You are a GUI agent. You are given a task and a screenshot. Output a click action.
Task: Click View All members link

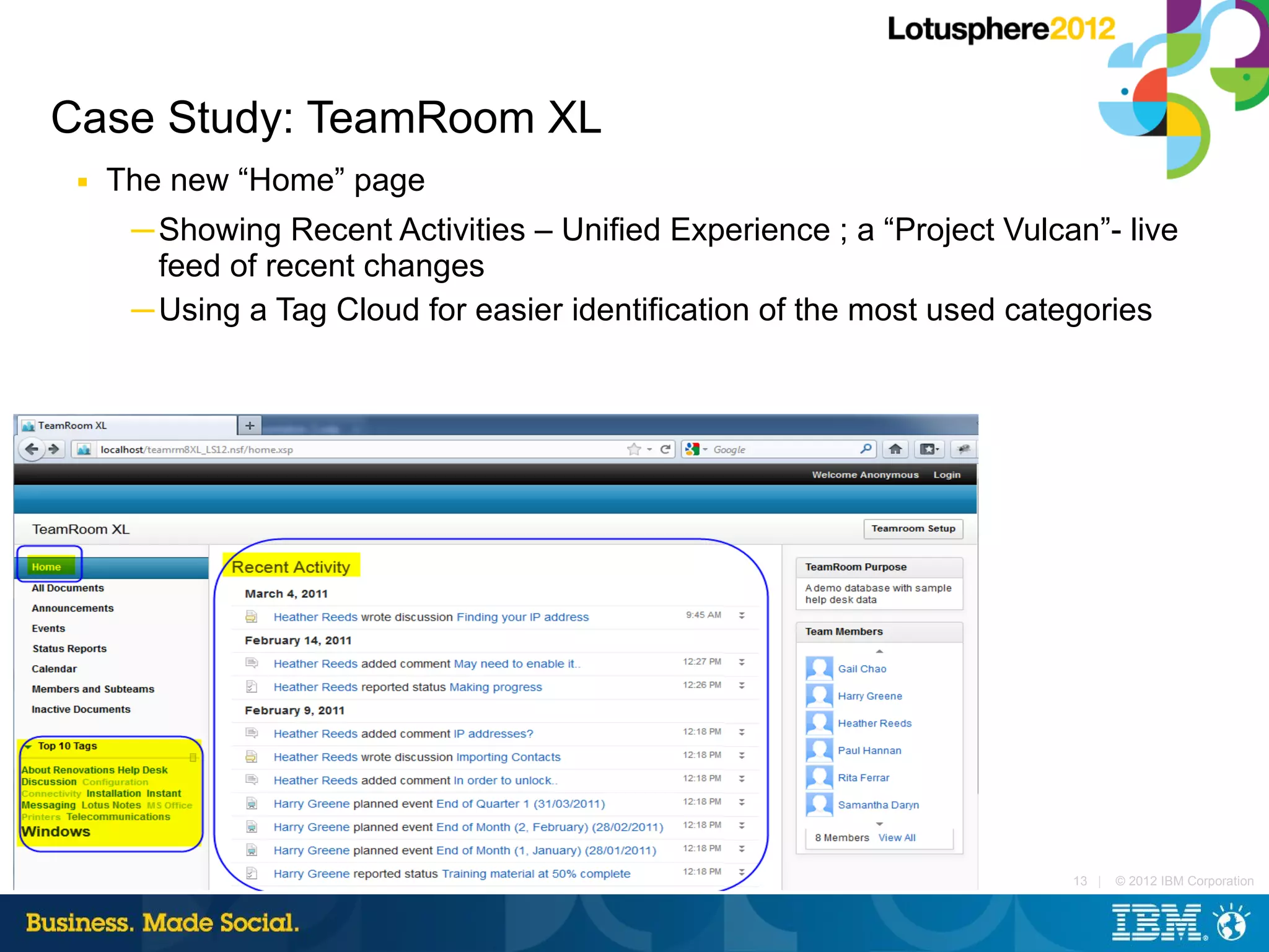[x=897, y=837]
